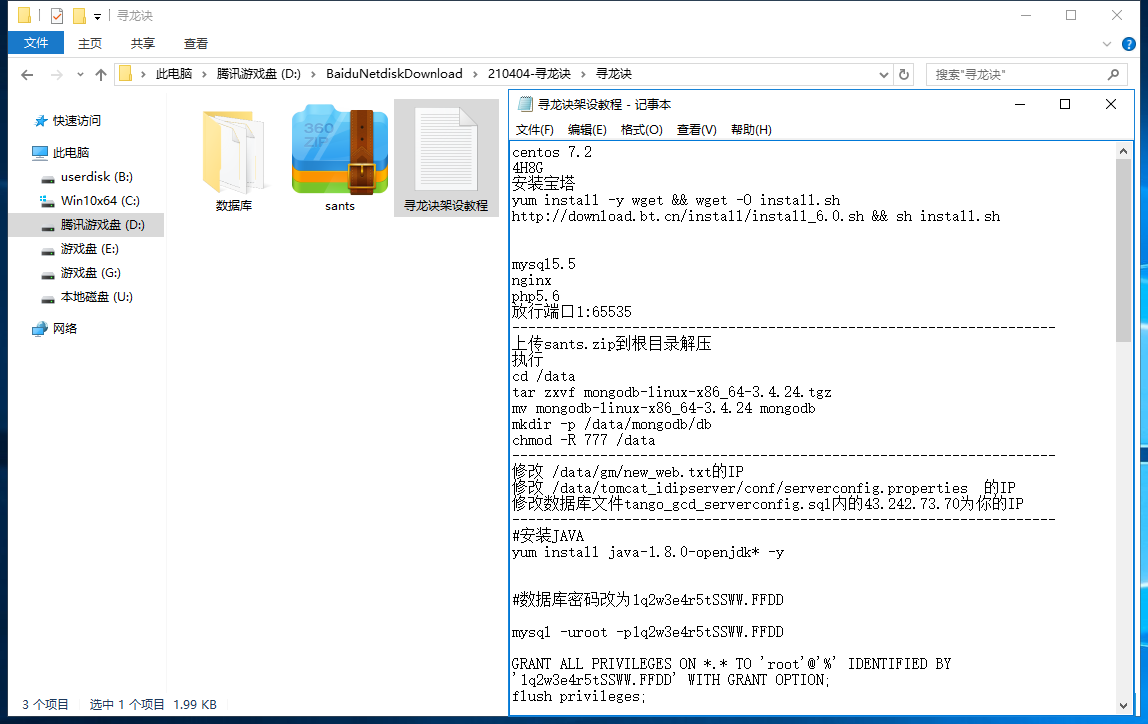Screen dimensions: 1148x724
Task: Open address bar history dropdown
Action: point(884,75)
